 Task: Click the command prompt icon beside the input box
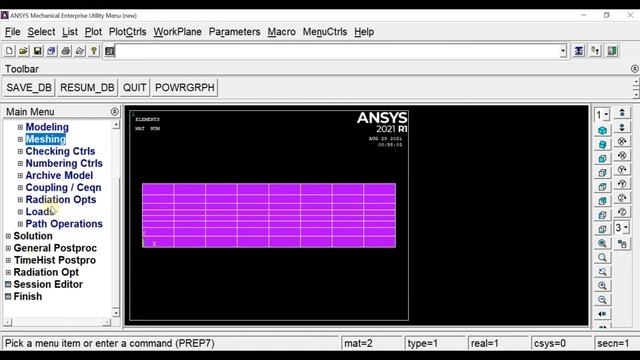pos(109,51)
